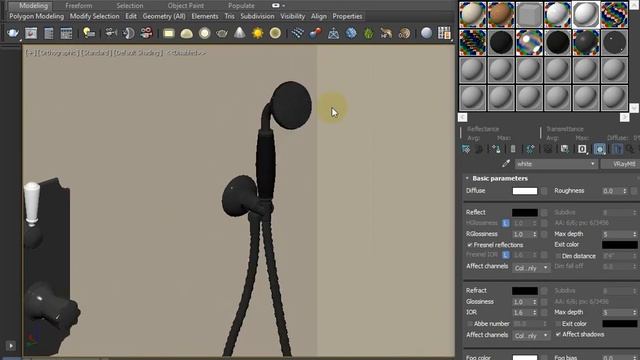Switch to the Selection ribbon tab
The width and height of the screenshot is (640, 360).
[x=129, y=6]
